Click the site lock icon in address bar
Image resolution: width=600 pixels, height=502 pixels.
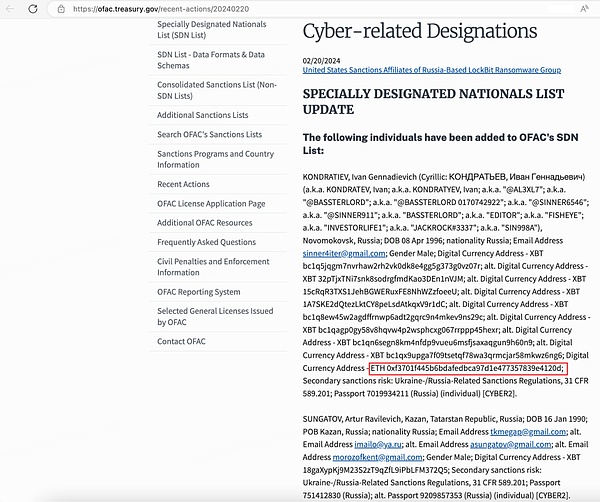click(62, 8)
